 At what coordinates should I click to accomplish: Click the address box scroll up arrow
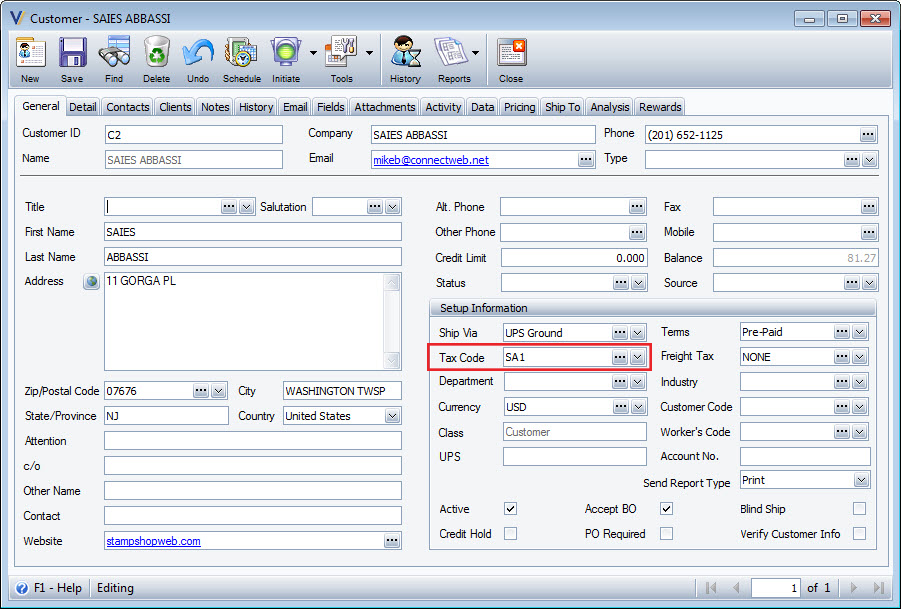tap(392, 283)
